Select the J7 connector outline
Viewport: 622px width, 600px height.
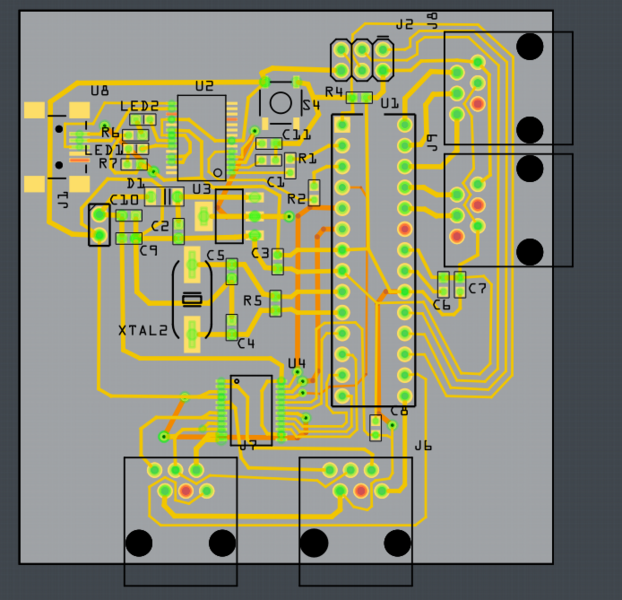pyautogui.click(x=180, y=520)
